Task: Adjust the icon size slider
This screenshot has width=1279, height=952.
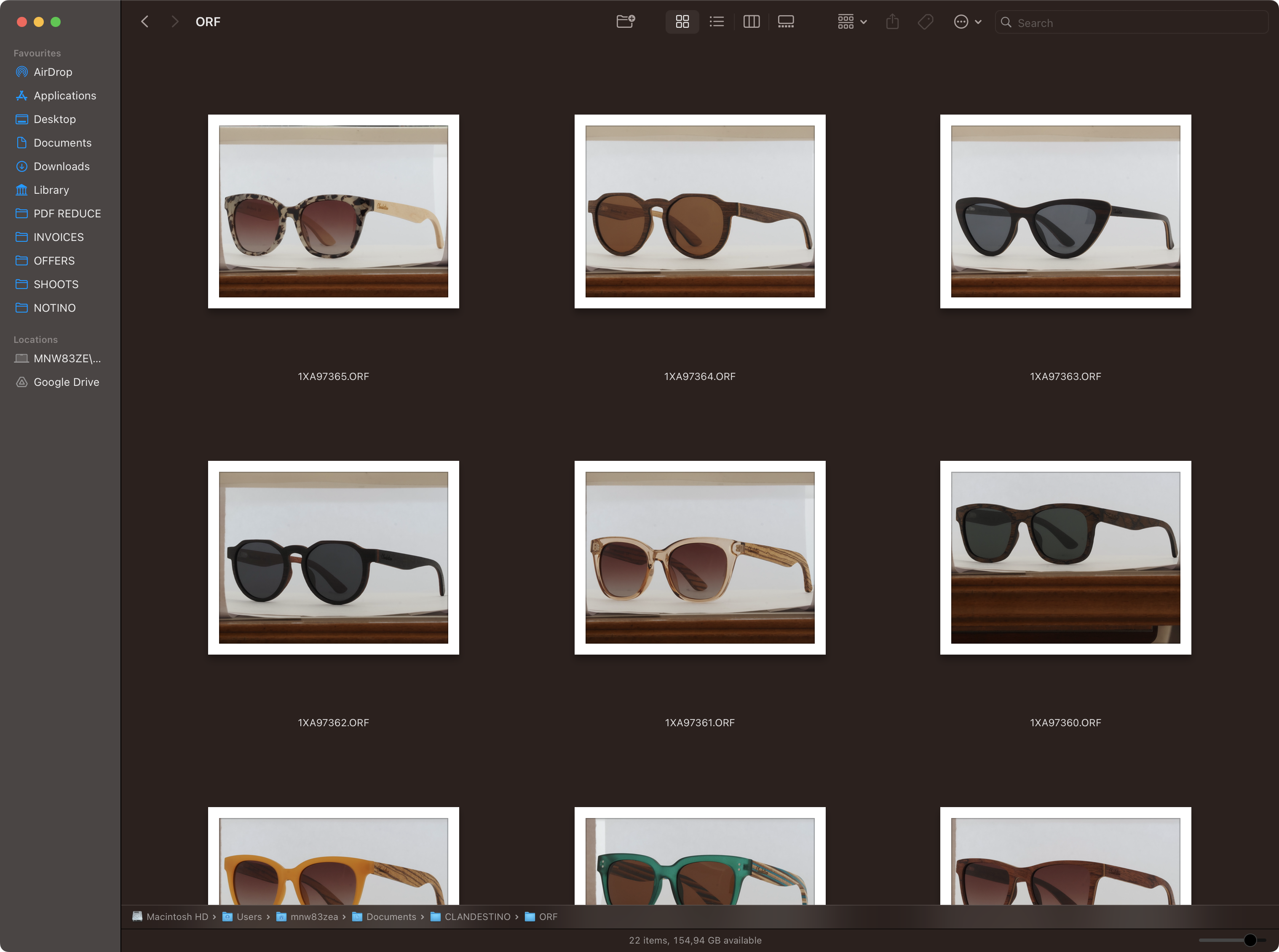Action: [x=1249, y=940]
